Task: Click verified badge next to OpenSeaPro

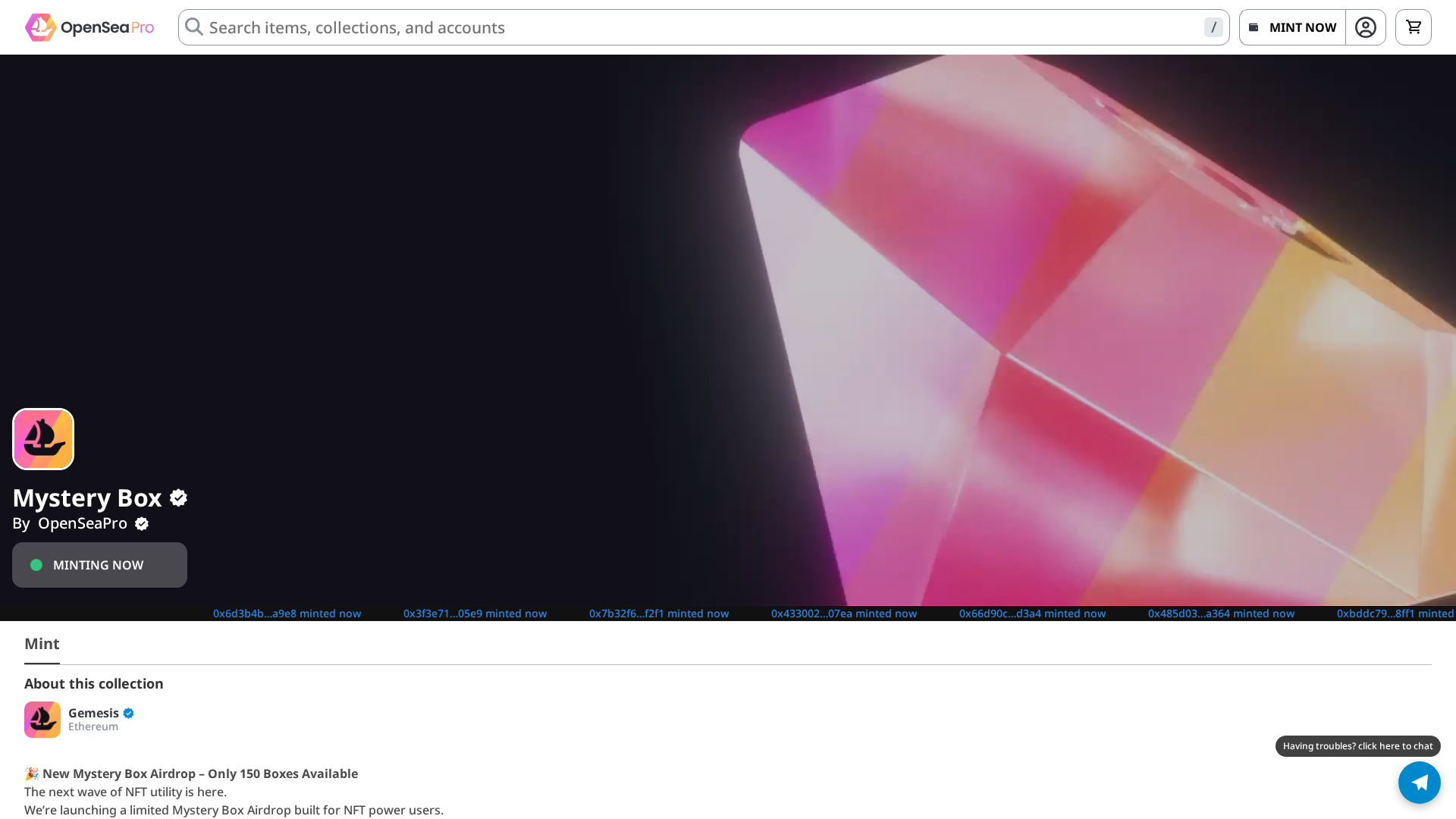Action: (142, 524)
